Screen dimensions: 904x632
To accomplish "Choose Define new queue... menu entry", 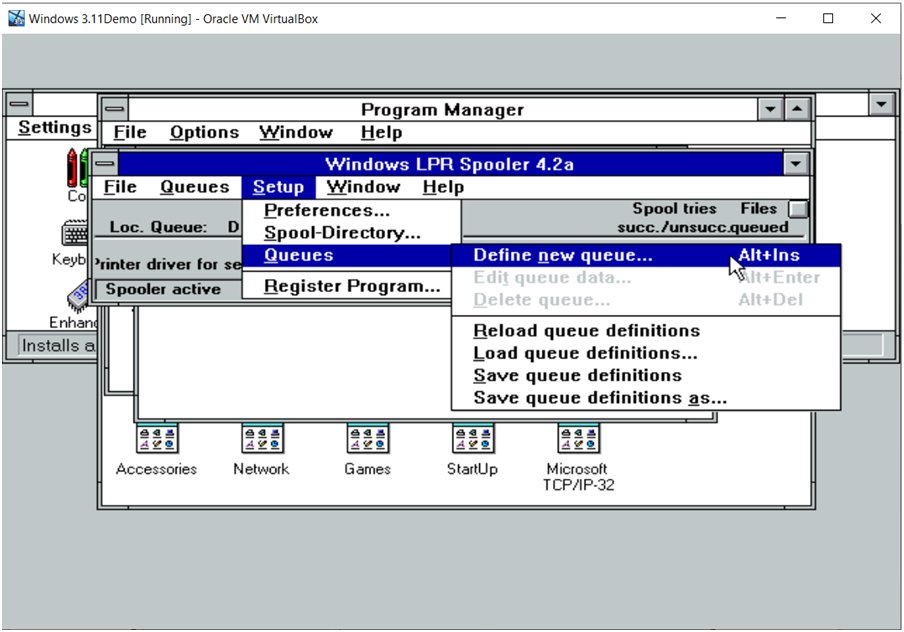I will coord(646,255).
